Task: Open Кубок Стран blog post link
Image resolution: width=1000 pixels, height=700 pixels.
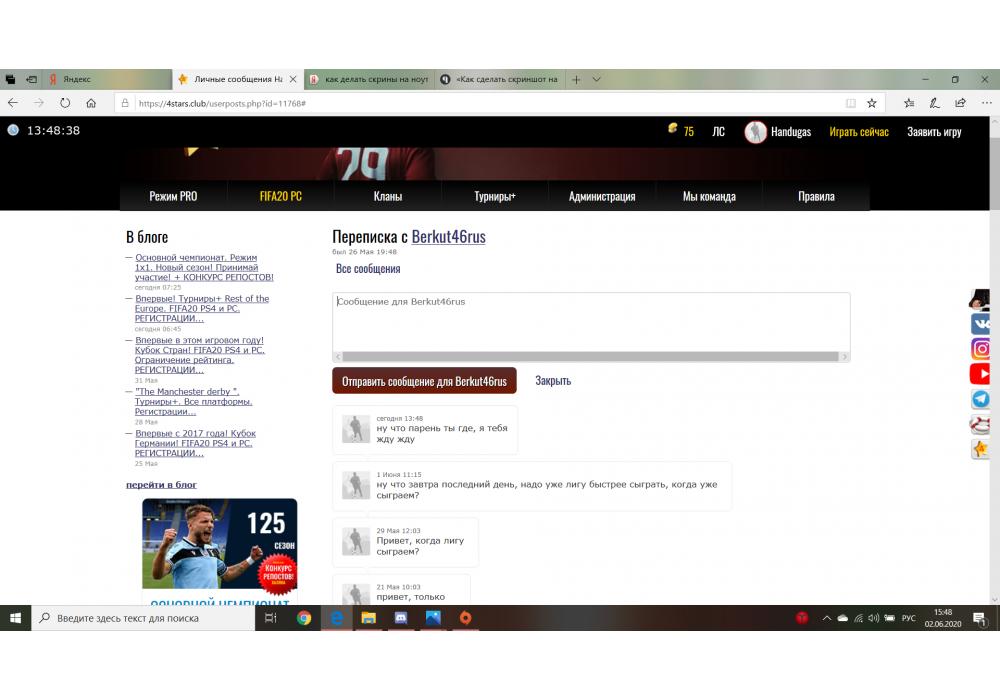Action: tap(200, 355)
